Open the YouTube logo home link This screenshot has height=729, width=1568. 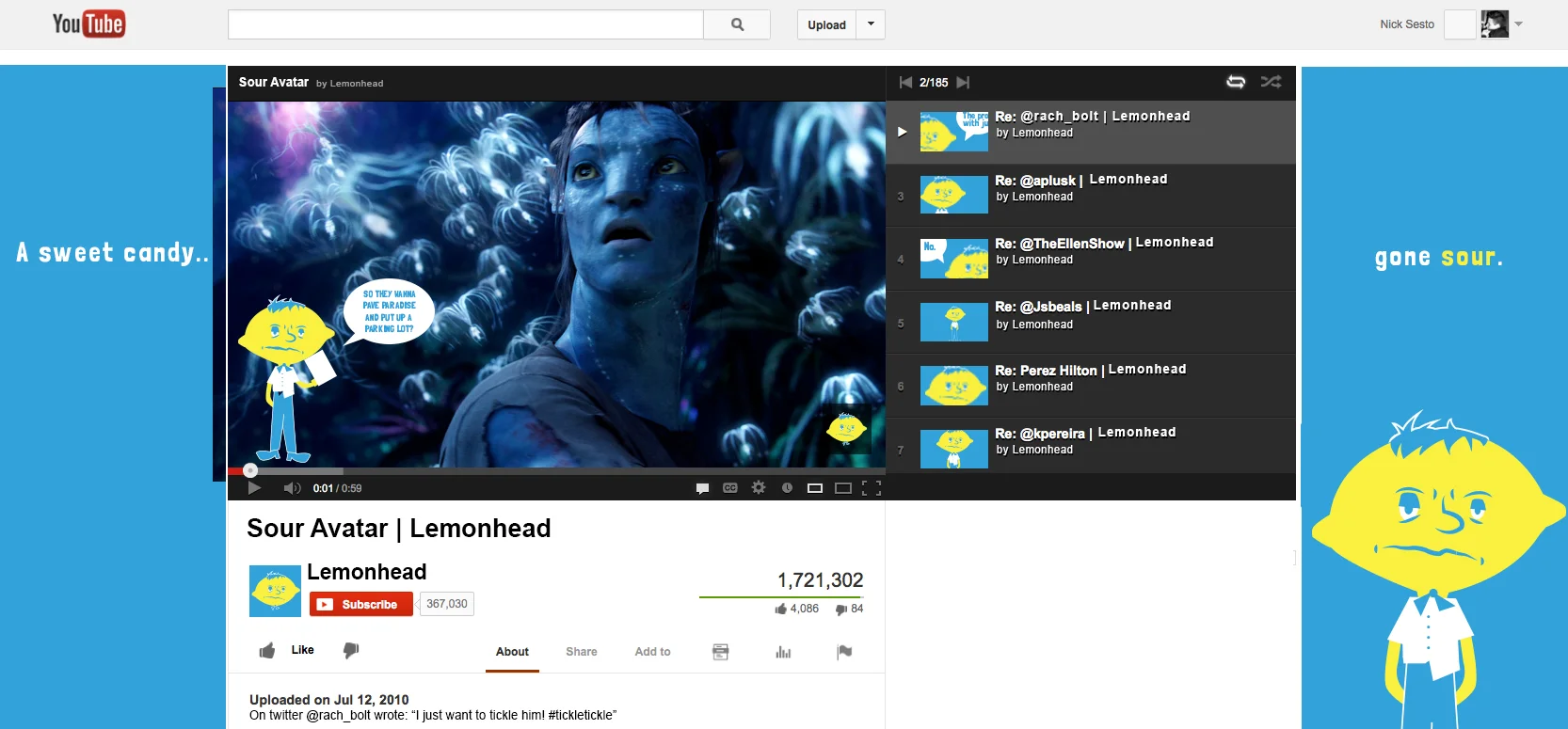[x=88, y=24]
